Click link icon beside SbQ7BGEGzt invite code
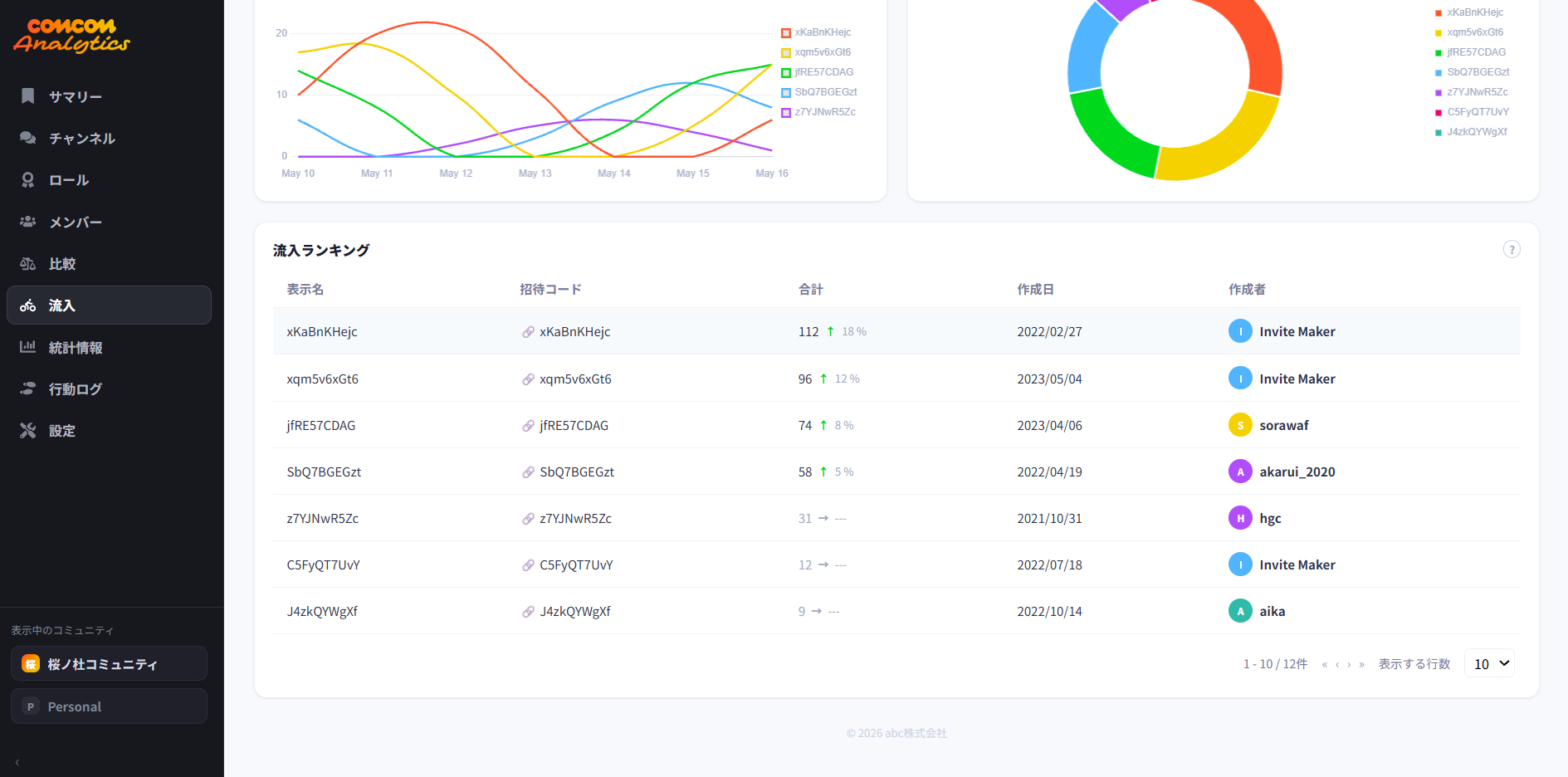1568x777 pixels. tap(528, 472)
